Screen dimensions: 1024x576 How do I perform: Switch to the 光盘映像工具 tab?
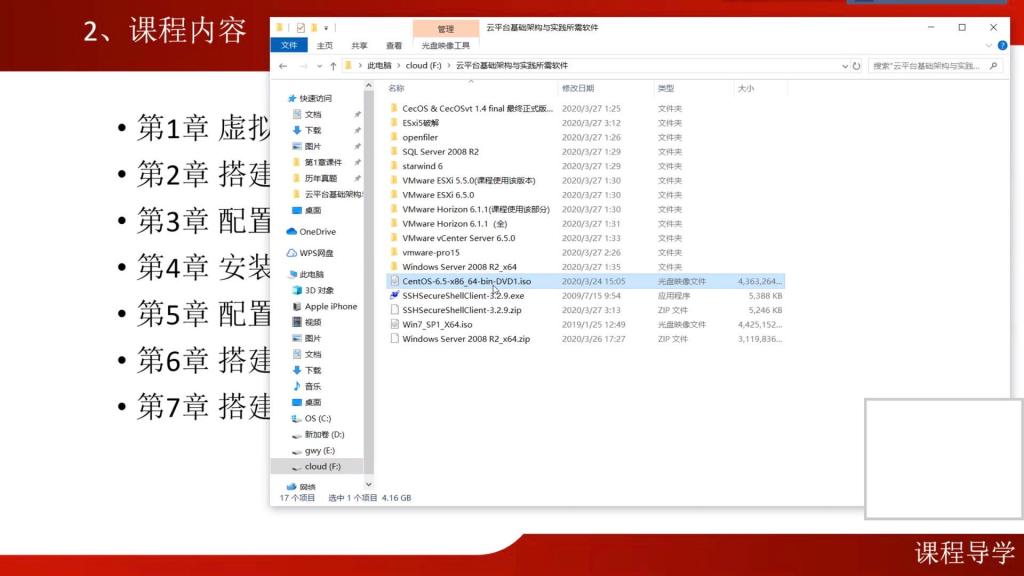445,45
